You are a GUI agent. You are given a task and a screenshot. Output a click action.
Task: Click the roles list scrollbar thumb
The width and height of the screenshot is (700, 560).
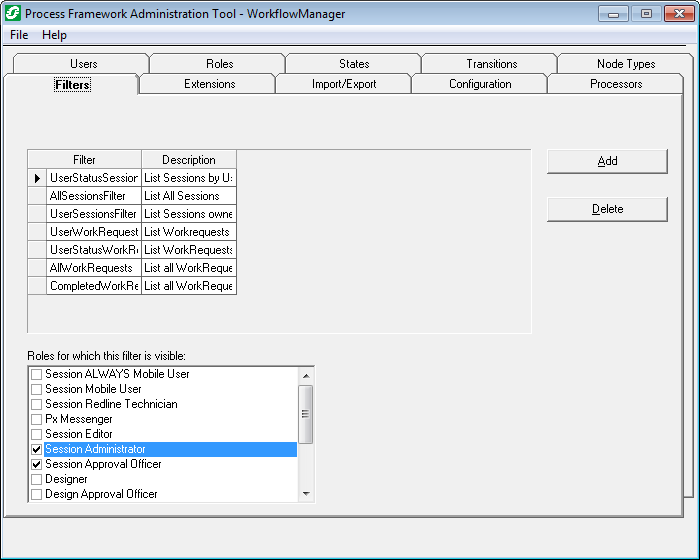(306, 413)
